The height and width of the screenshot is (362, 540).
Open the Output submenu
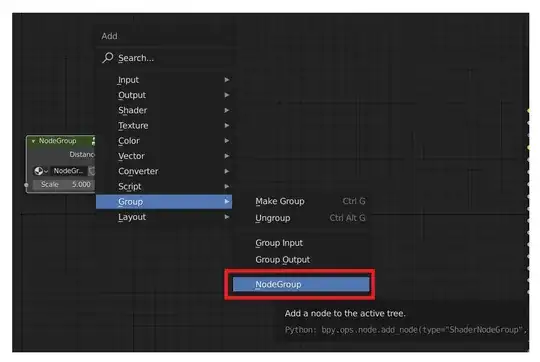pyautogui.click(x=164, y=95)
